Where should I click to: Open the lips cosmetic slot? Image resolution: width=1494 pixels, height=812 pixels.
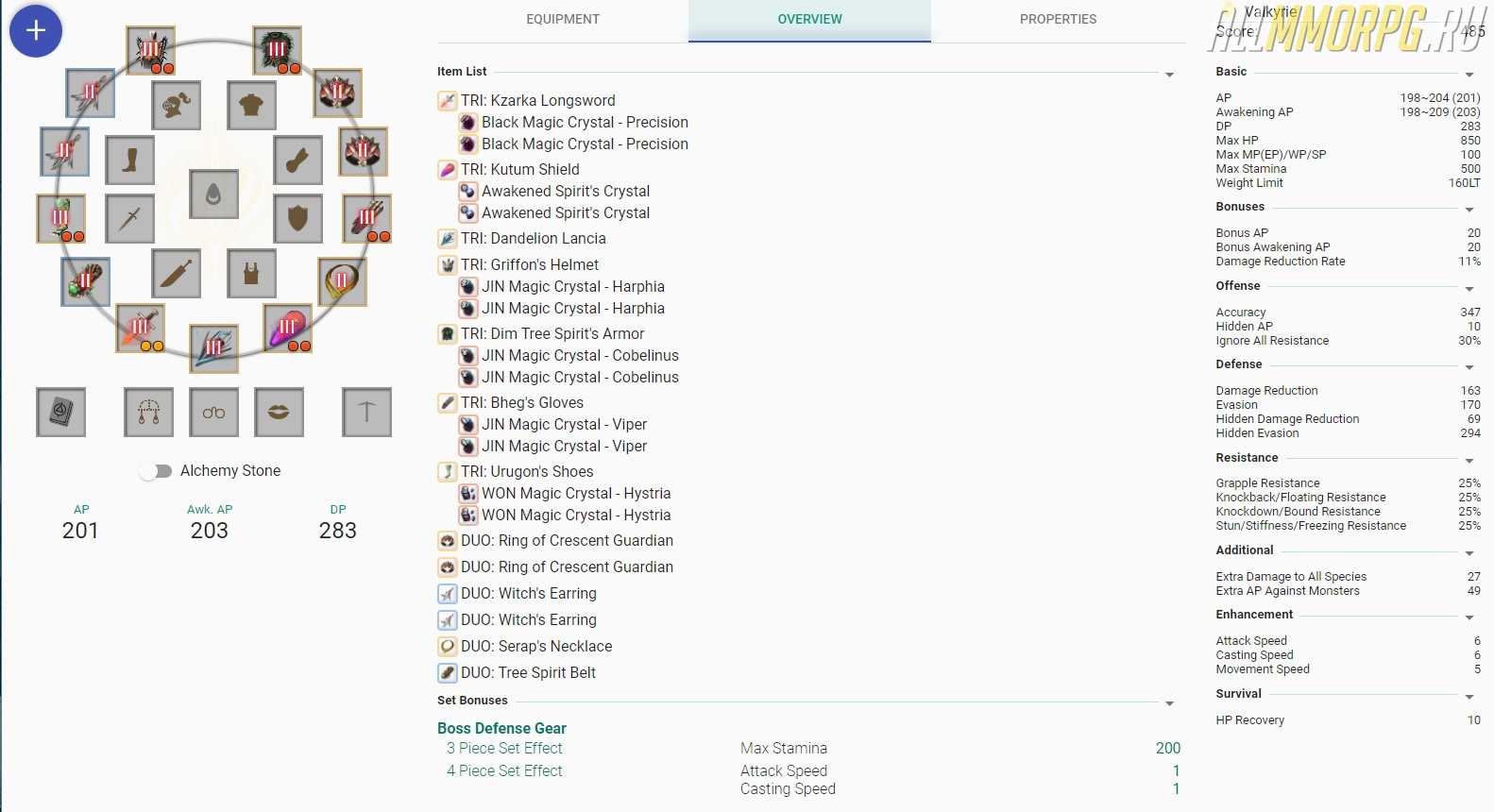pos(279,412)
